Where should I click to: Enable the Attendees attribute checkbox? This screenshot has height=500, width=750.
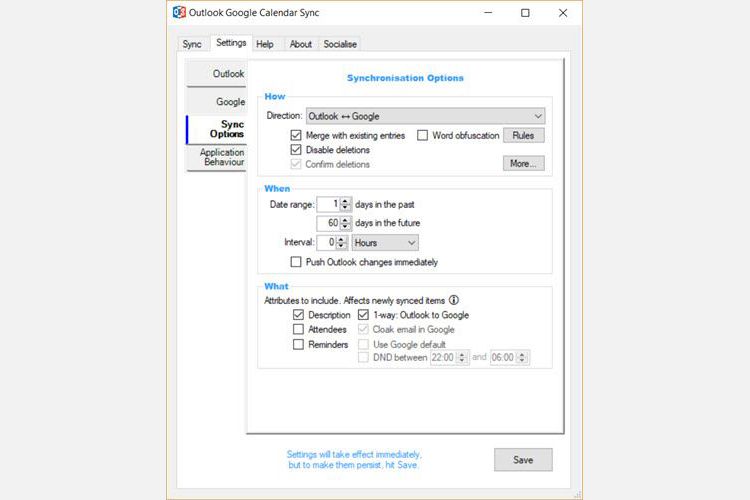pyautogui.click(x=298, y=329)
